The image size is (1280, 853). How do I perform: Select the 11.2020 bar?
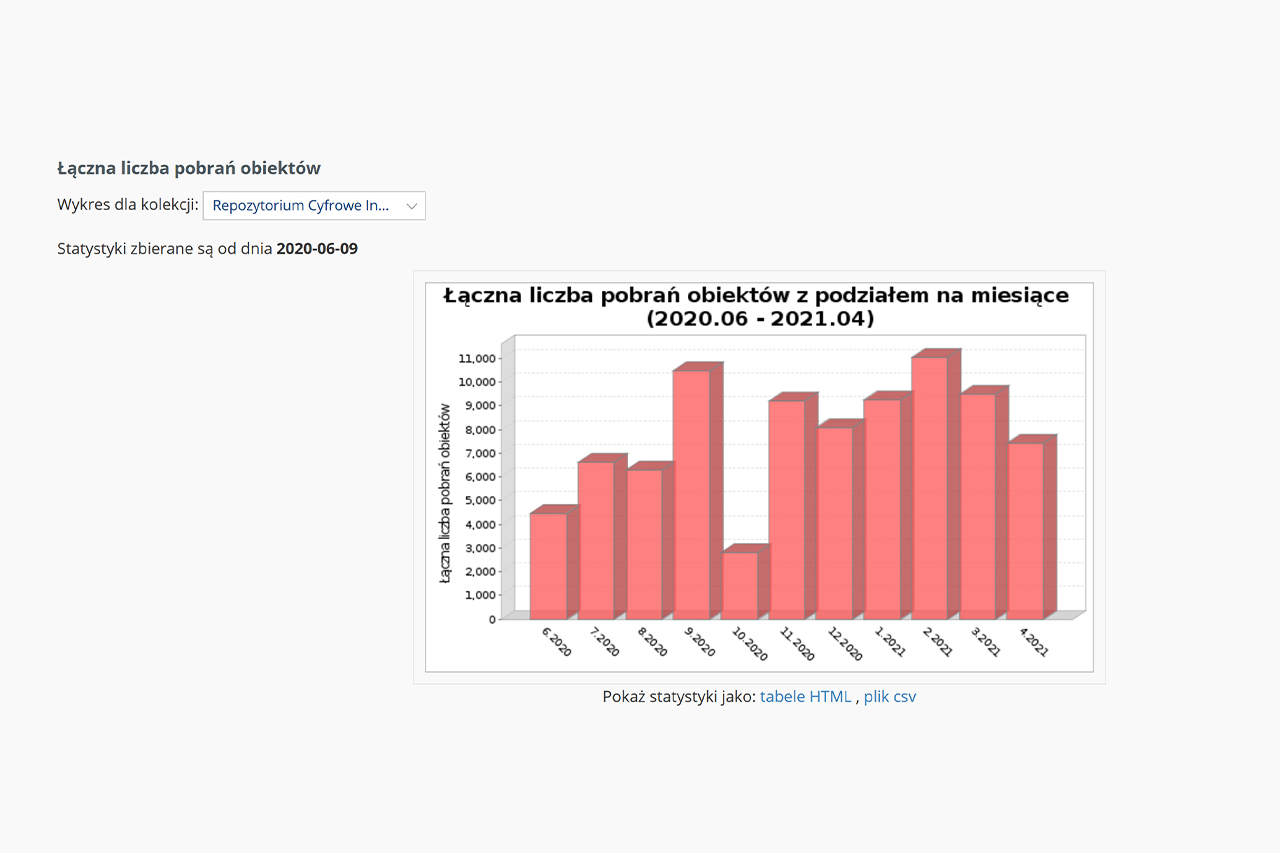pyautogui.click(x=787, y=510)
